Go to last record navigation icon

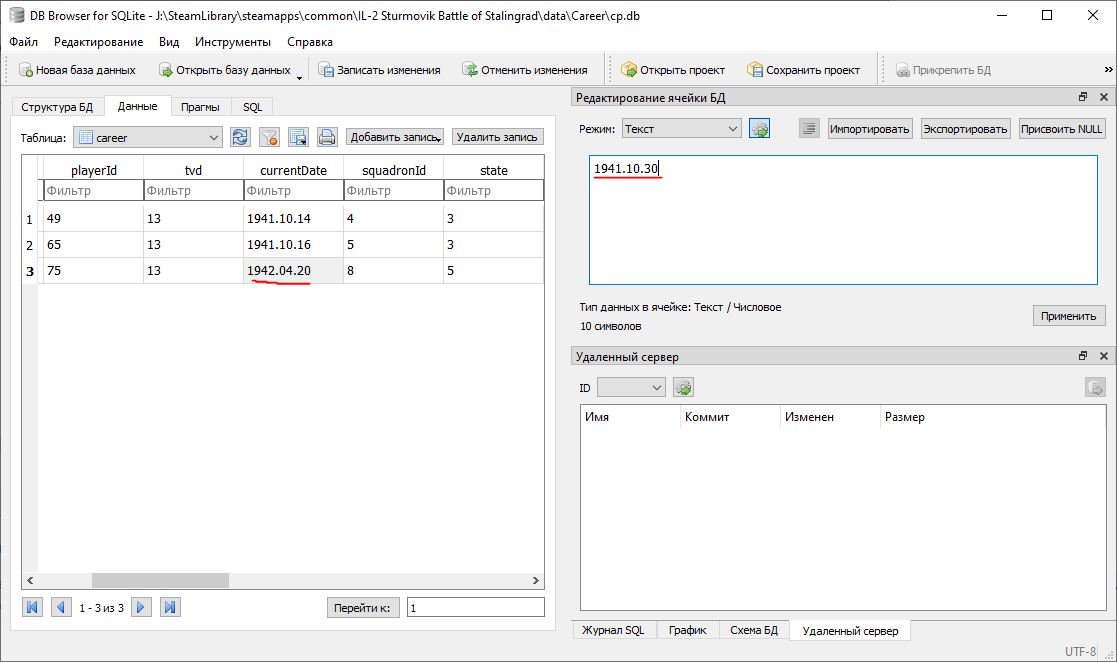(170, 607)
